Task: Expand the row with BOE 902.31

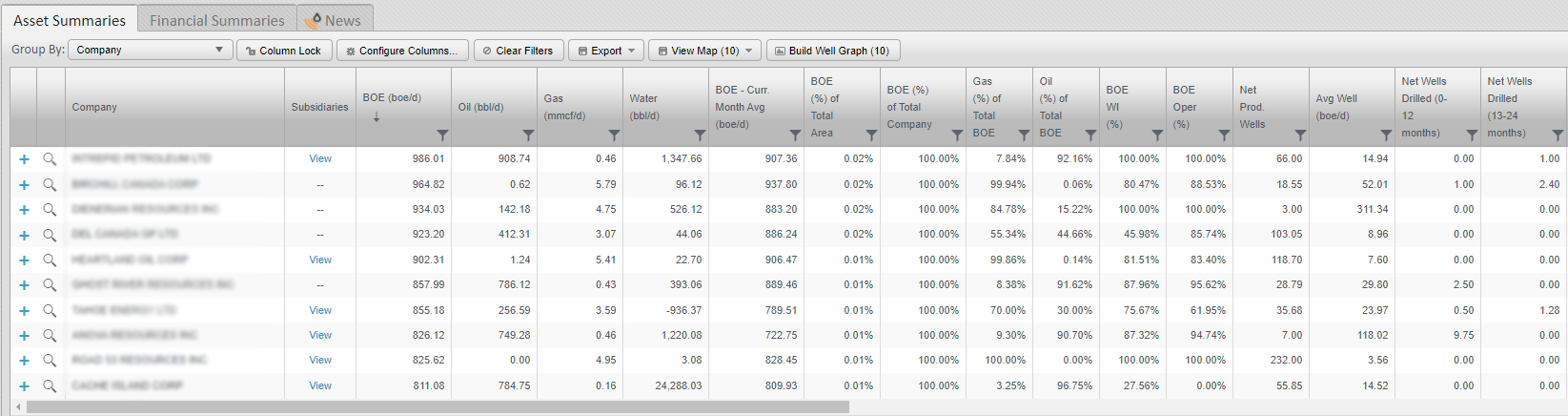Action: click(24, 260)
